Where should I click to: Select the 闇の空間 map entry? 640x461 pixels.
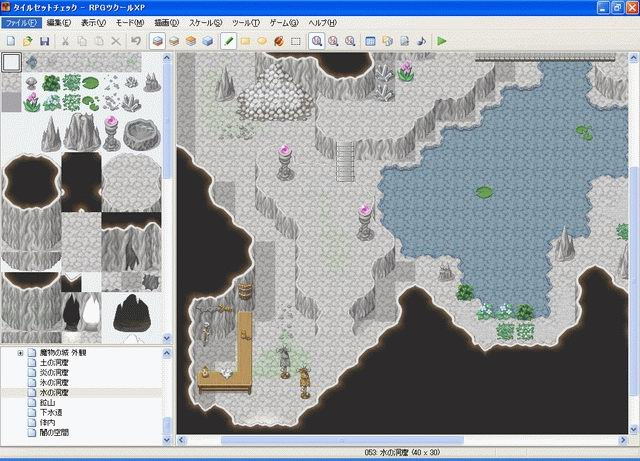point(56,433)
